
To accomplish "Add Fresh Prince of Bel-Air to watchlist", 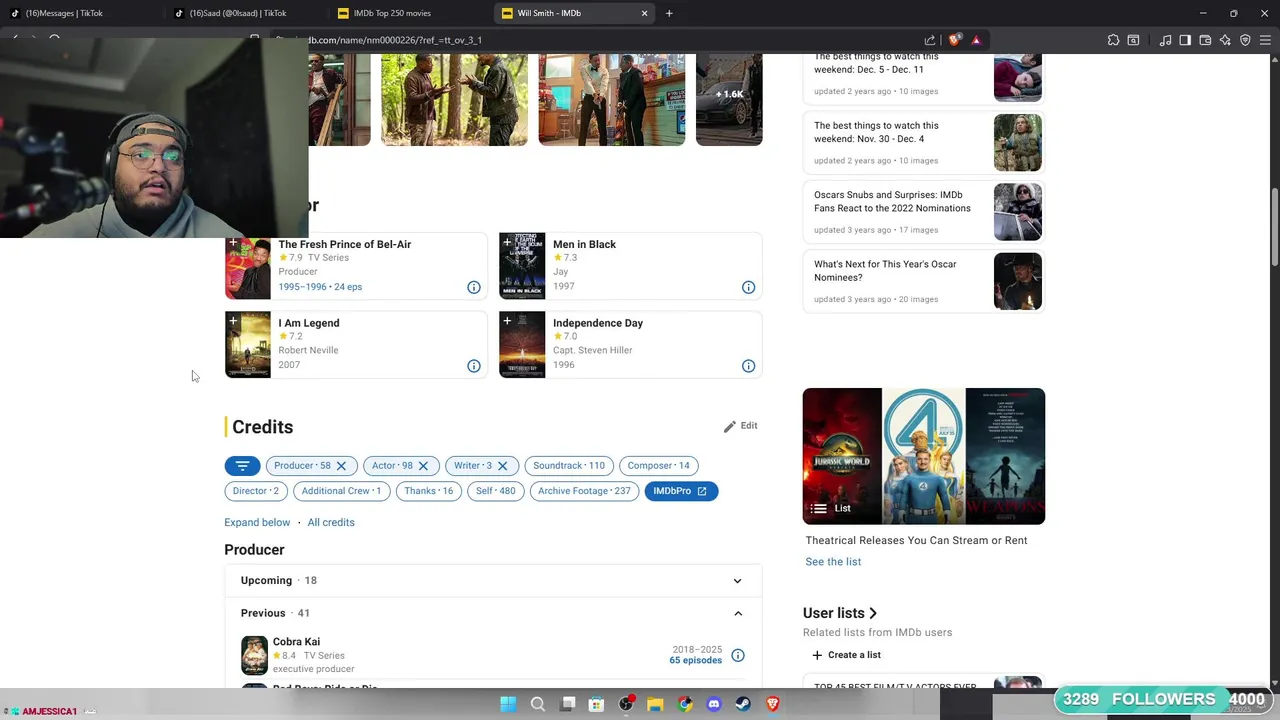I will 233,242.
